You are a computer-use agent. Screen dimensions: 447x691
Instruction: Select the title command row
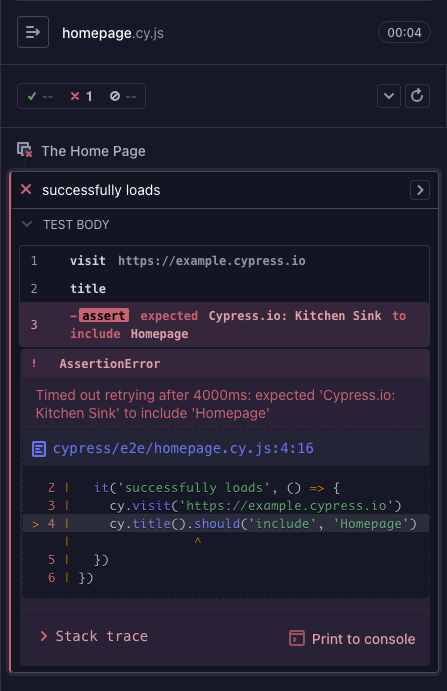tap(224, 288)
